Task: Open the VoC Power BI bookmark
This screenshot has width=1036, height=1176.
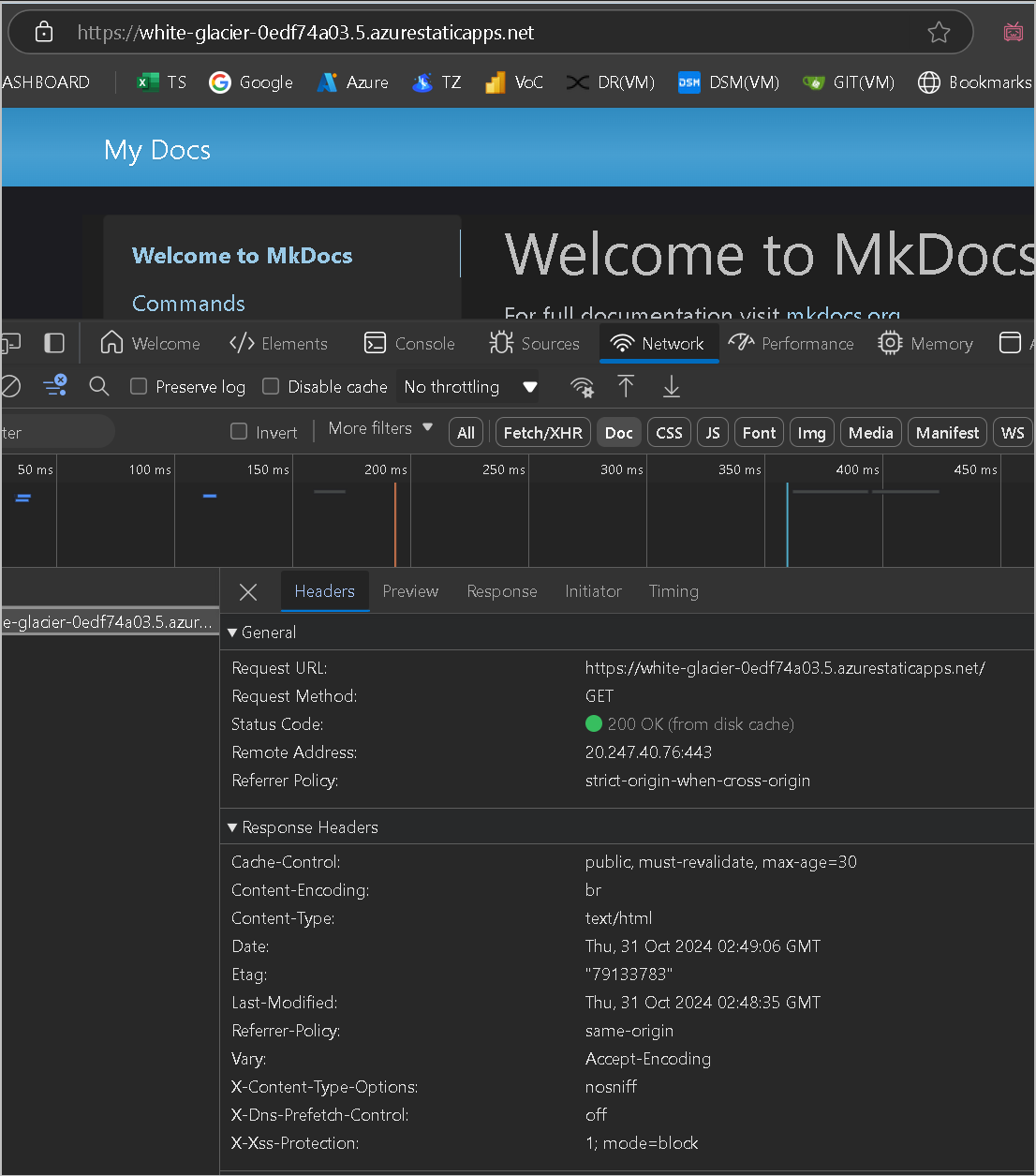Action: [x=514, y=82]
